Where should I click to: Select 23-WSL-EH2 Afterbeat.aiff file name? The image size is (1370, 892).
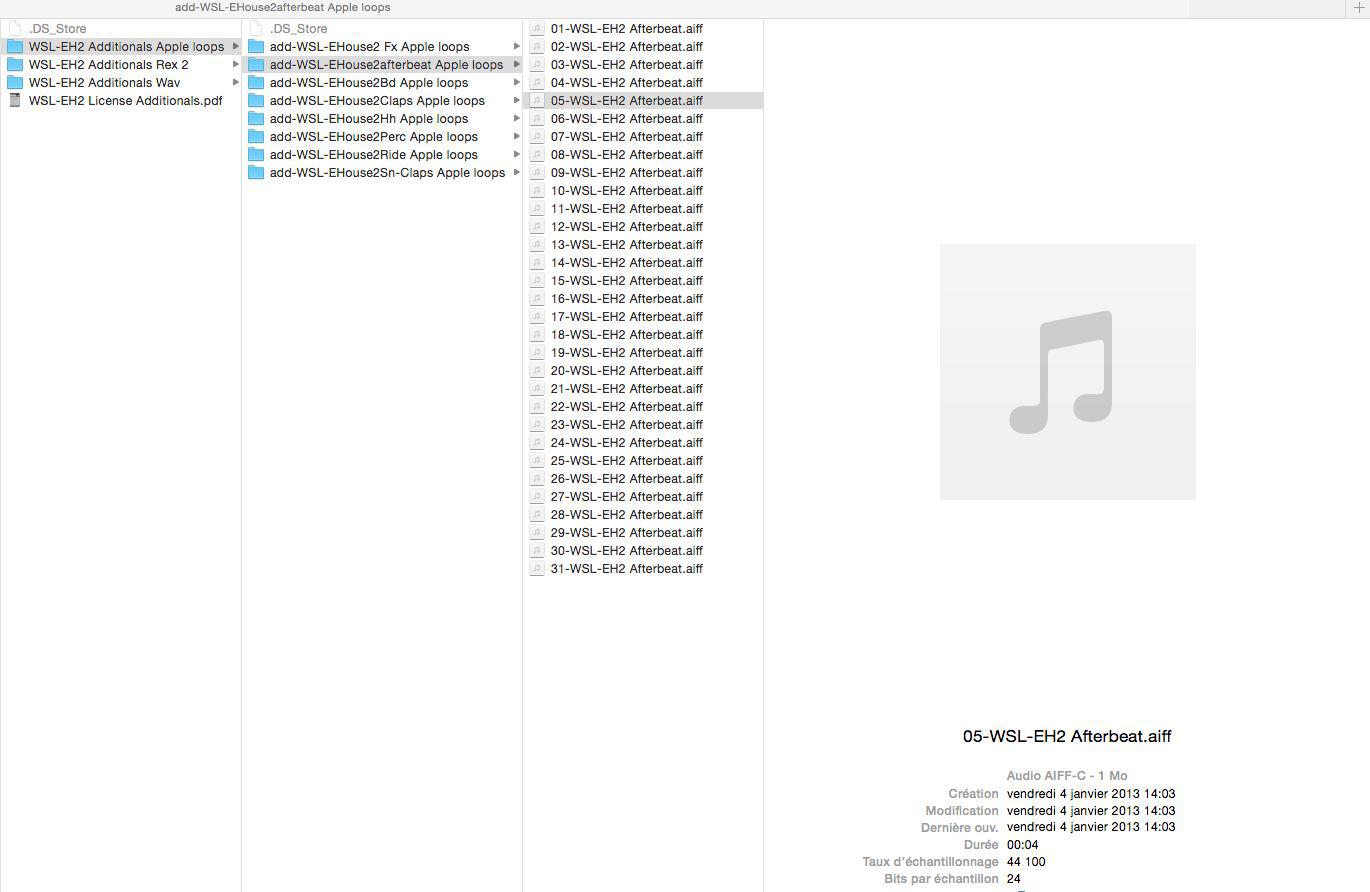(x=627, y=425)
